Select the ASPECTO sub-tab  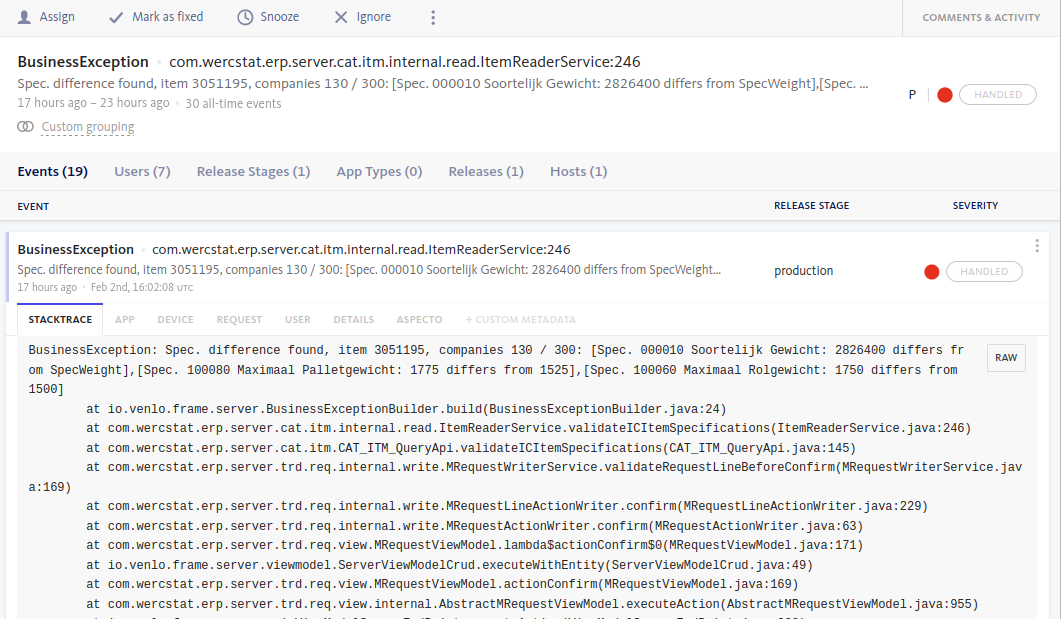click(x=420, y=319)
